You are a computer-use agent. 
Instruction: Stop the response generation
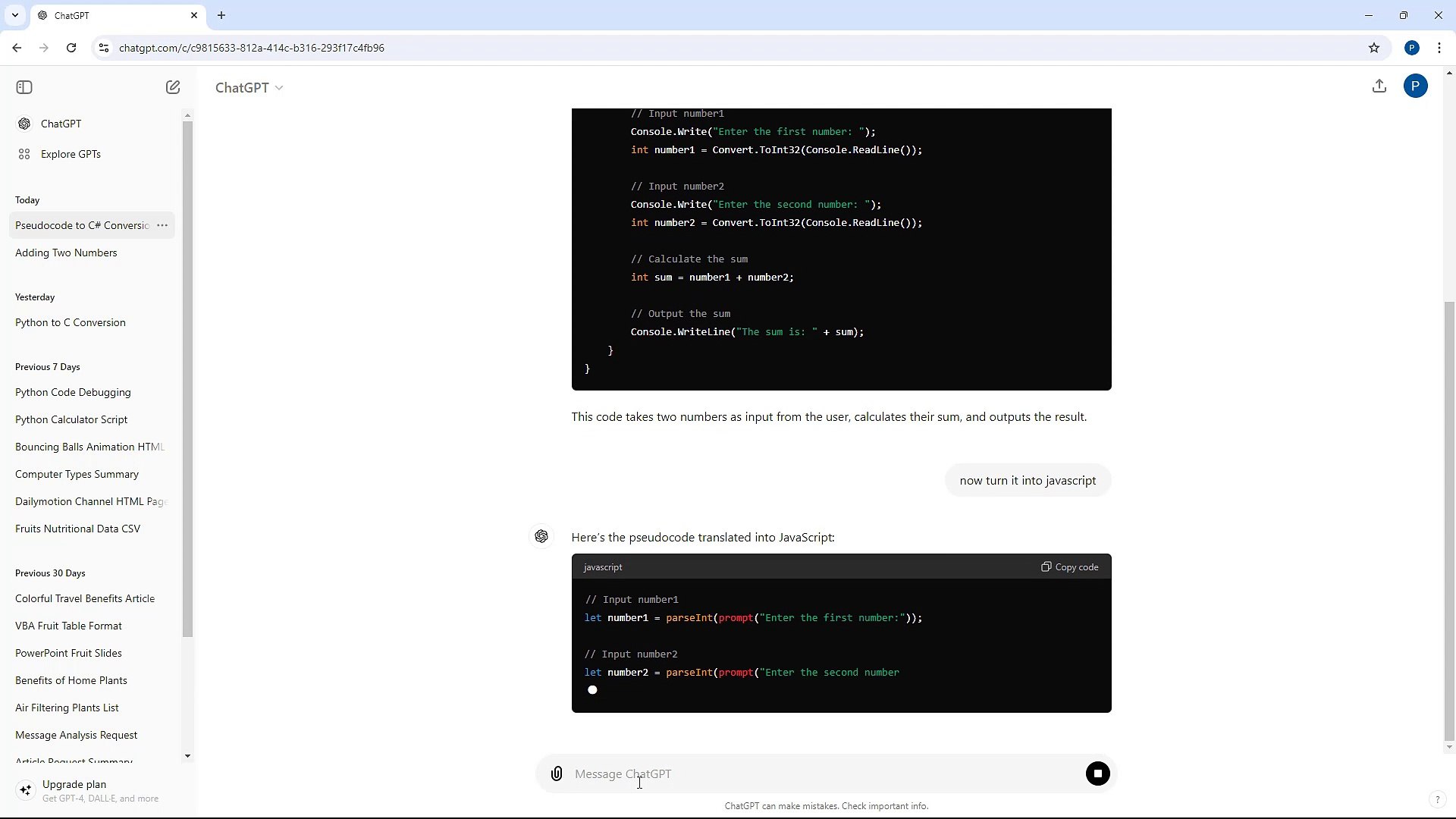click(x=1098, y=773)
